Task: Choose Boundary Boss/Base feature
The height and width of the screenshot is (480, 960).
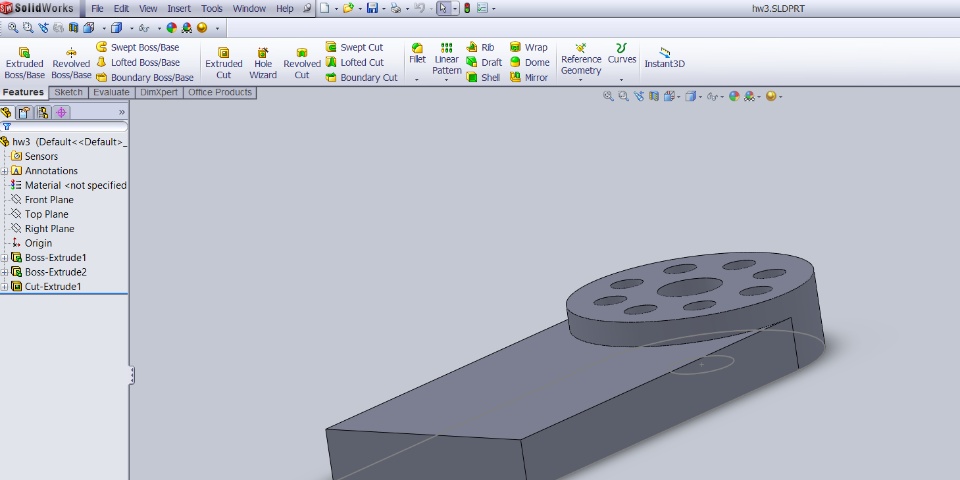Action: click(x=144, y=78)
